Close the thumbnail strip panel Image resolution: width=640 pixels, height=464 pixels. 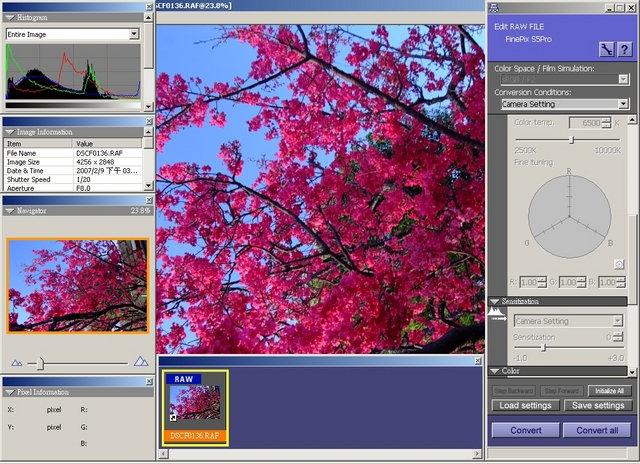point(478,361)
